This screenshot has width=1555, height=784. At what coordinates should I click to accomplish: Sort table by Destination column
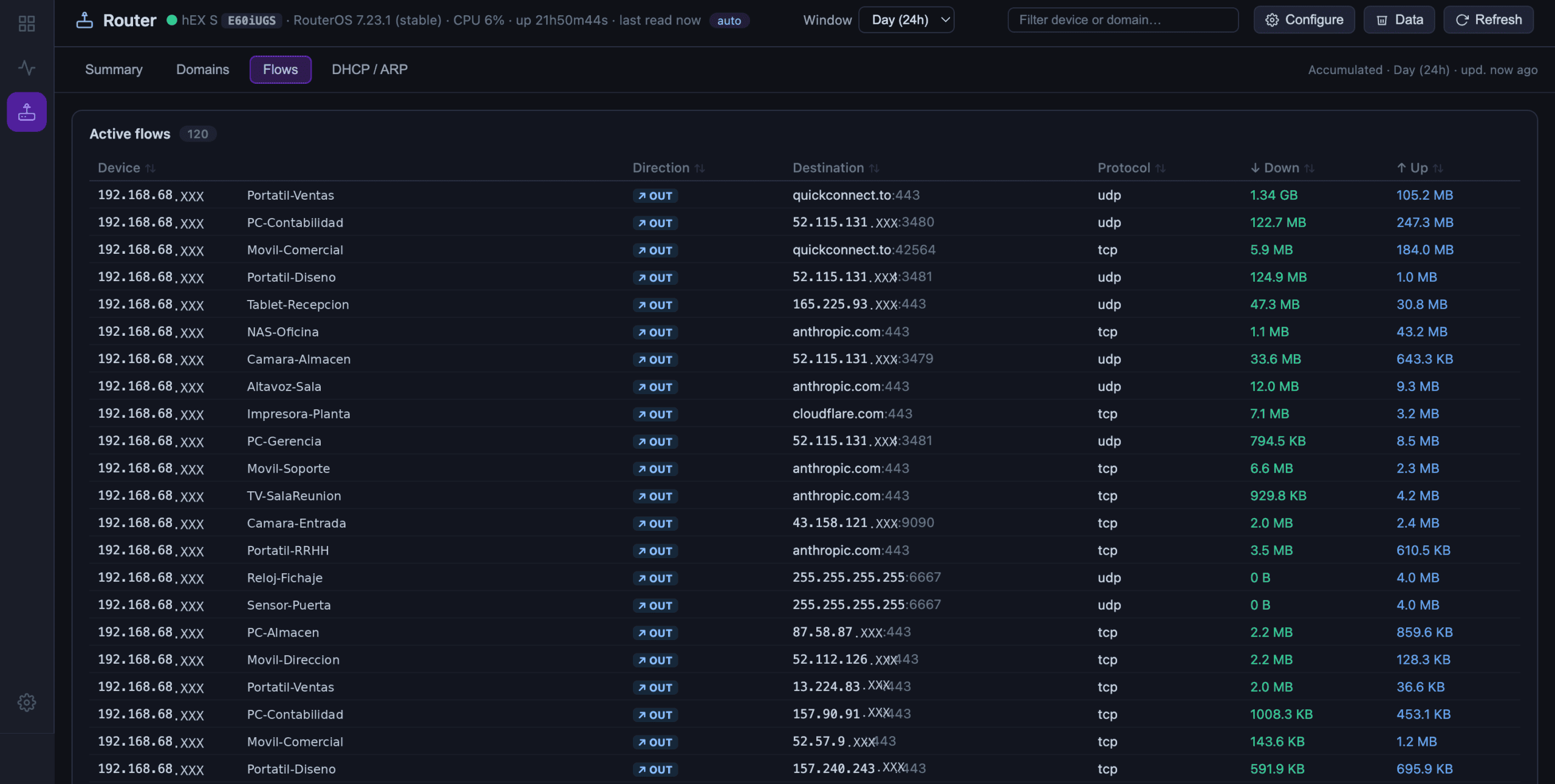coord(835,168)
